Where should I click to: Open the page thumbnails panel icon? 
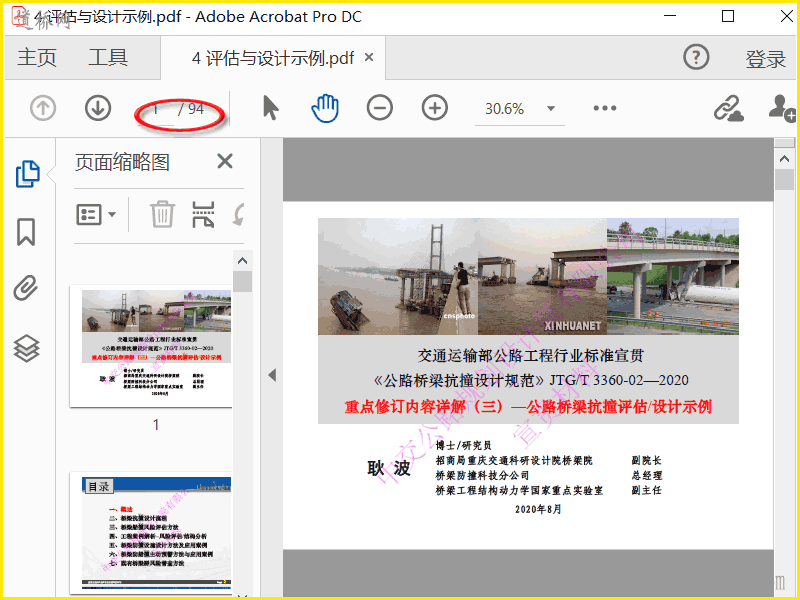[x=27, y=174]
